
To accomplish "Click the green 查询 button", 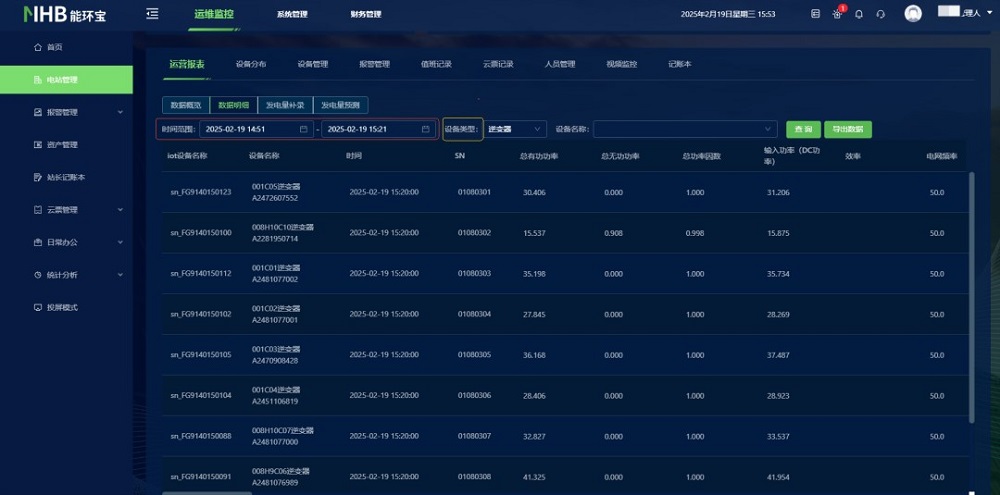I will (x=804, y=129).
